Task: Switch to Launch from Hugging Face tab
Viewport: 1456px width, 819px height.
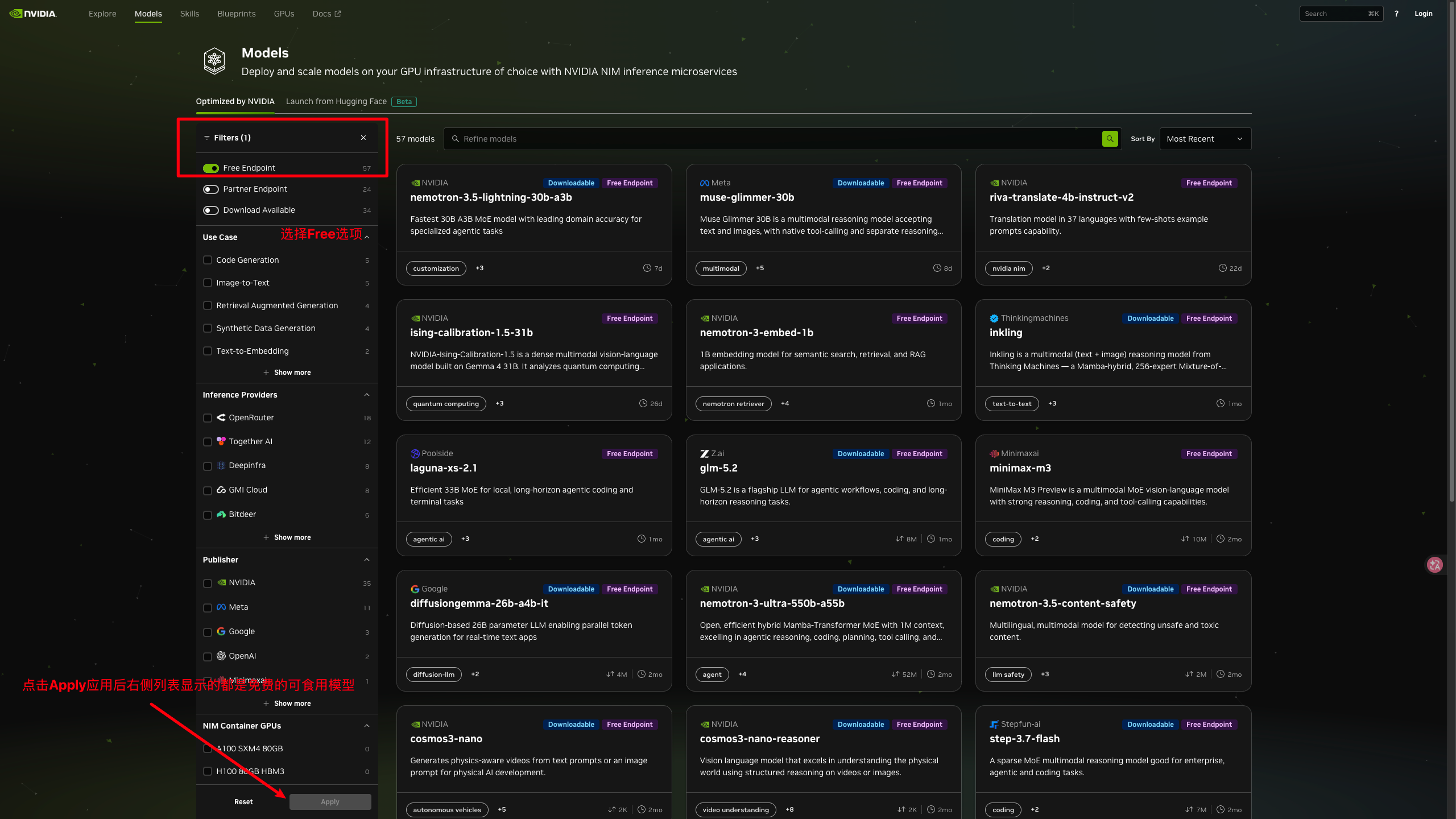Action: [x=351, y=101]
